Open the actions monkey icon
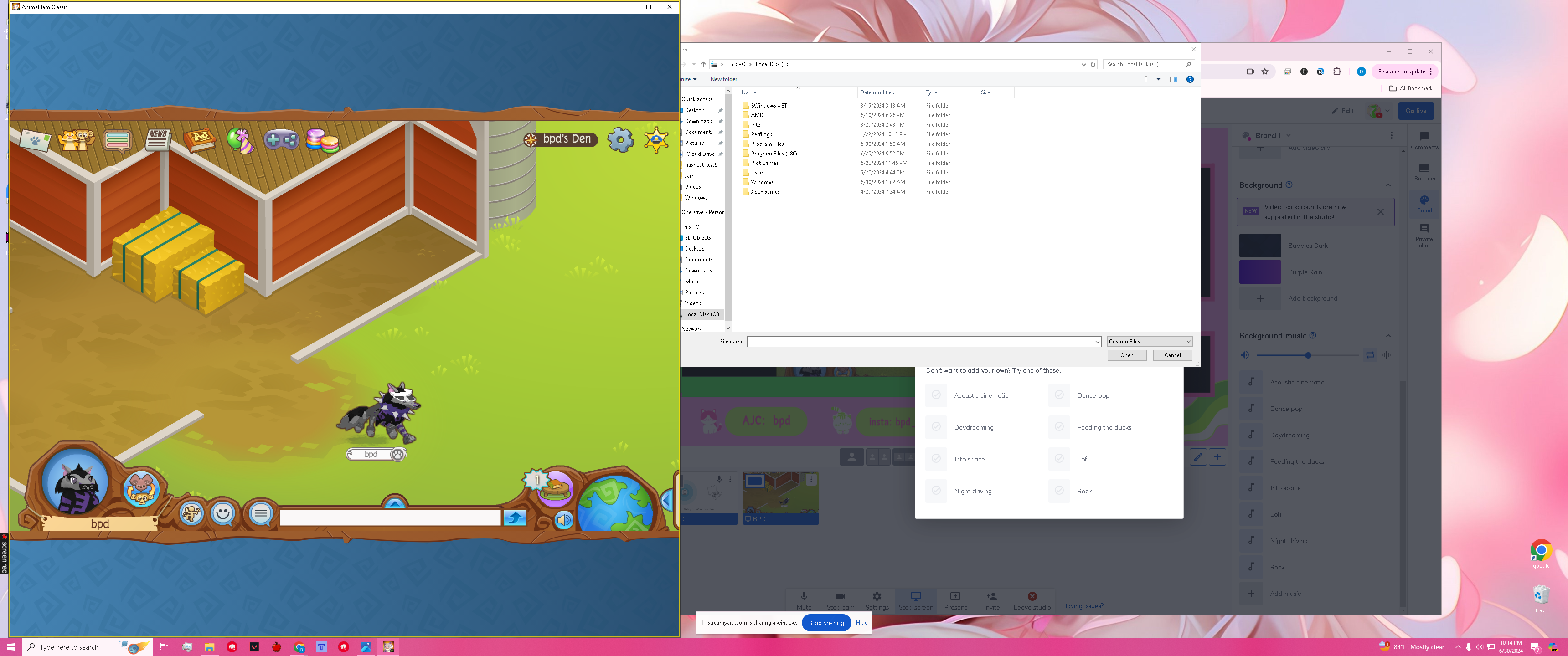 click(191, 513)
